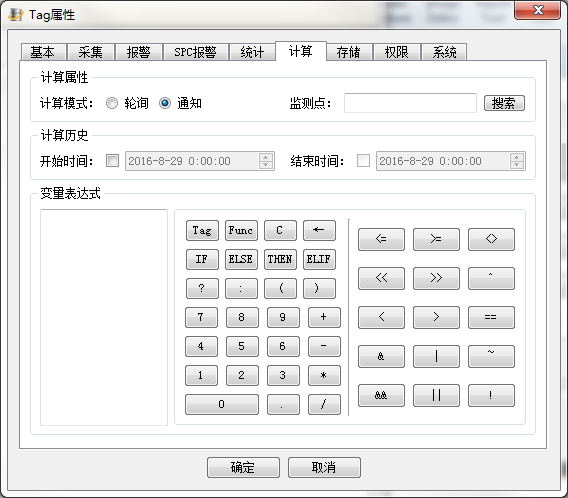The width and height of the screenshot is (568, 498).
Task: Click digit 7 on the keypad
Action: (201, 317)
